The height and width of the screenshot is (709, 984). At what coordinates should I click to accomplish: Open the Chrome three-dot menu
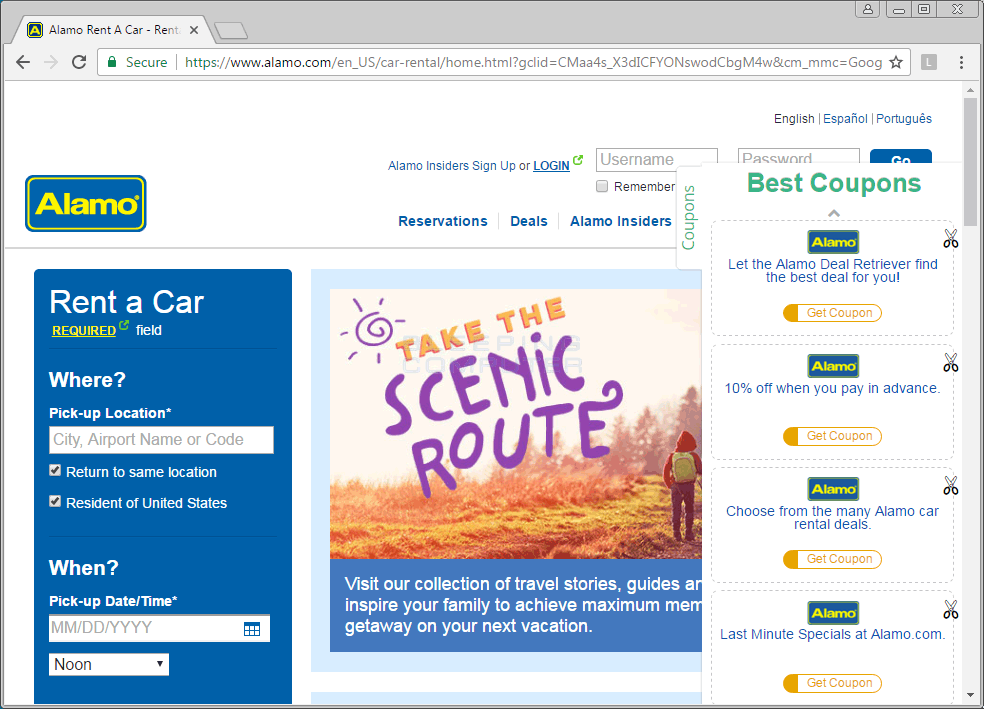click(961, 62)
